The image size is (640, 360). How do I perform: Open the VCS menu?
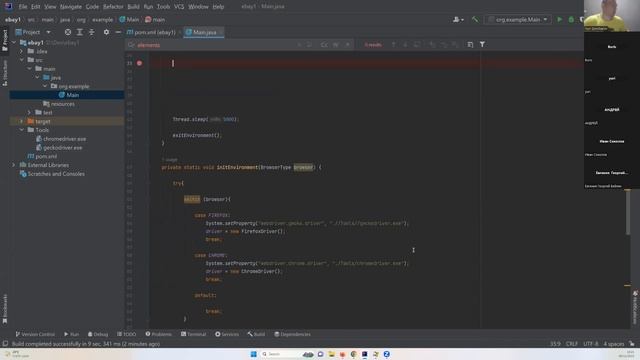[x=179, y=7]
